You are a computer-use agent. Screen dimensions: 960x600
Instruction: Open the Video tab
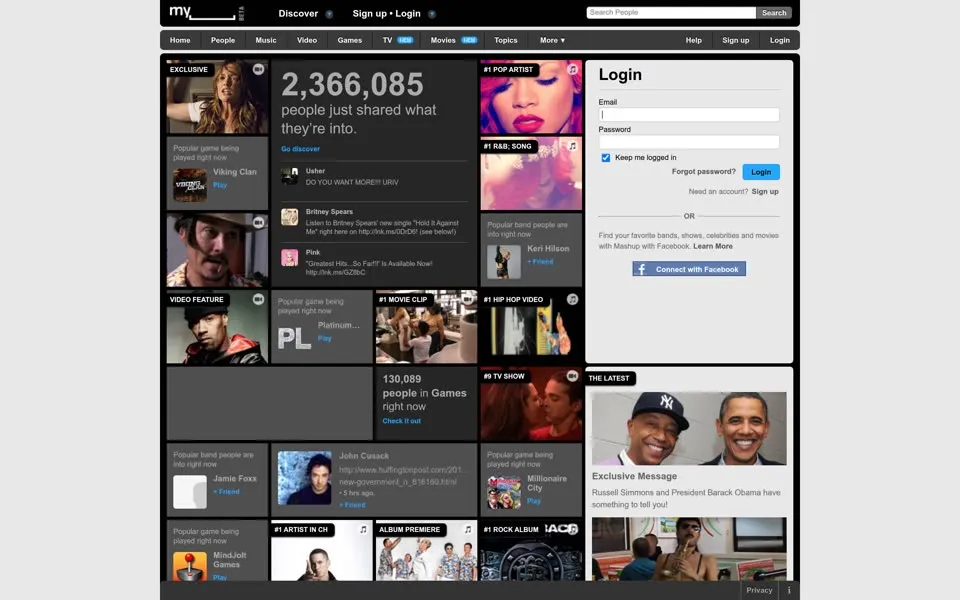307,40
